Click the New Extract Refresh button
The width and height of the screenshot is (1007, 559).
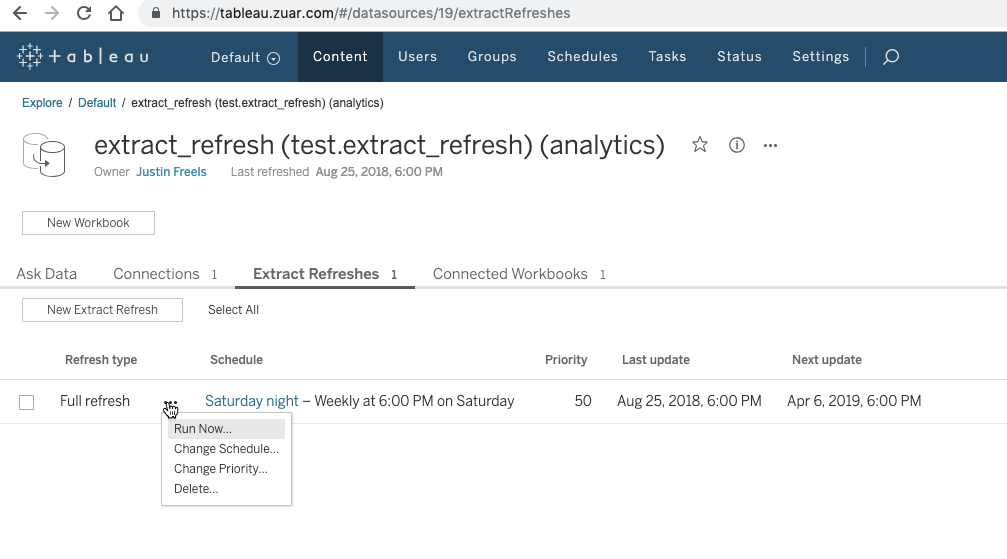(102, 310)
